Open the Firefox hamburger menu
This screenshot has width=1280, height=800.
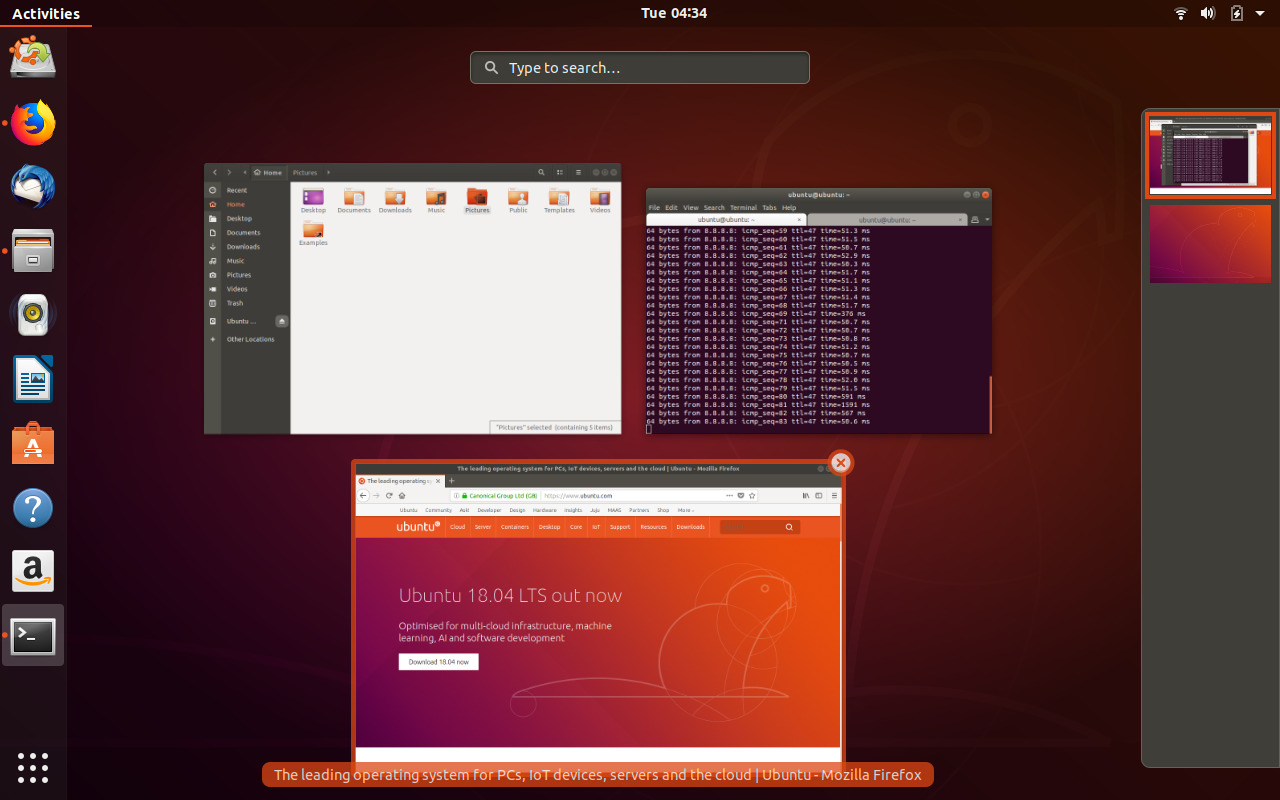[x=832, y=496]
